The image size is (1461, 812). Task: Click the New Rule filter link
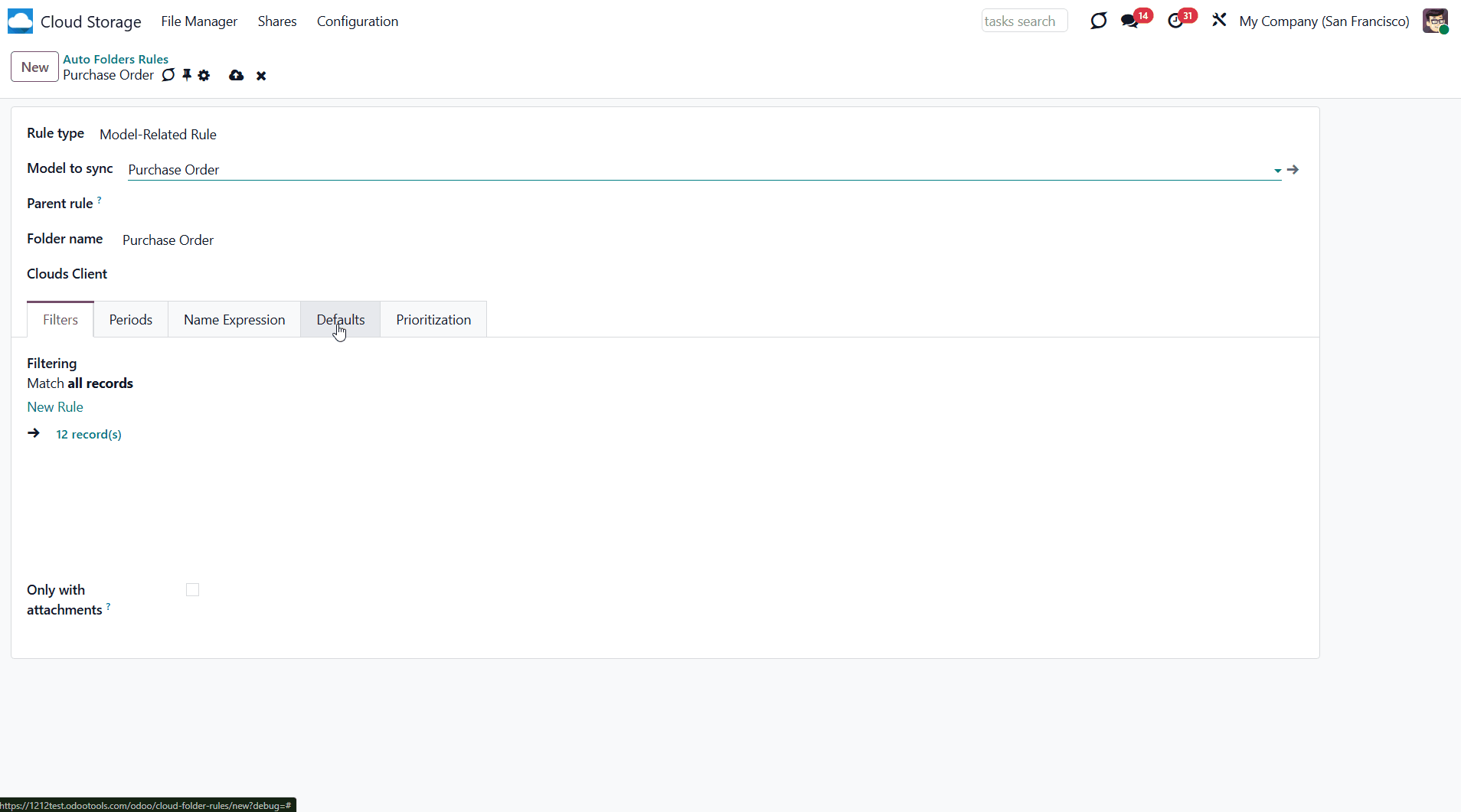(55, 407)
